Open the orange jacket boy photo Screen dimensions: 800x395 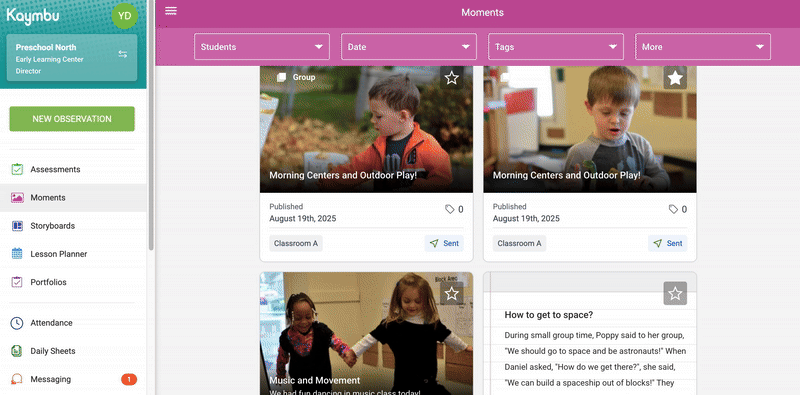coord(366,129)
